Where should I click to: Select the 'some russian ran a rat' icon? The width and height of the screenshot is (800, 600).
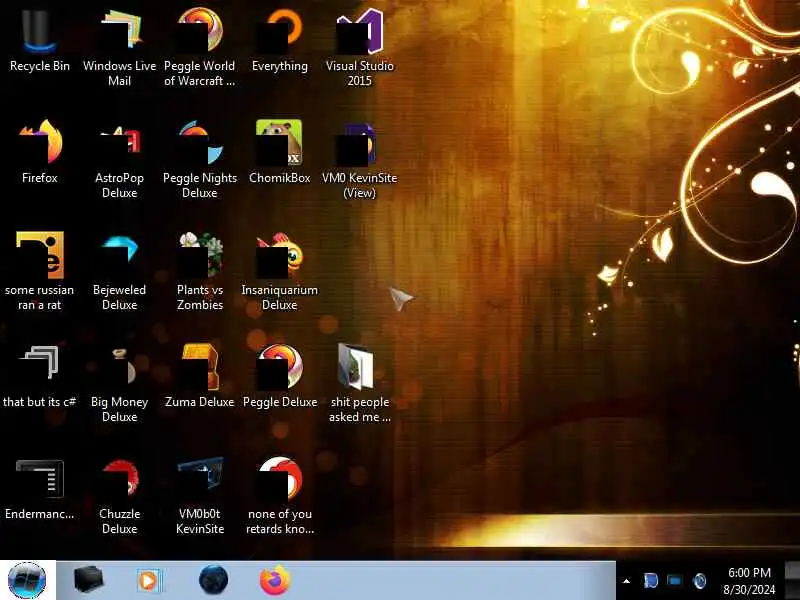pyautogui.click(x=39, y=272)
